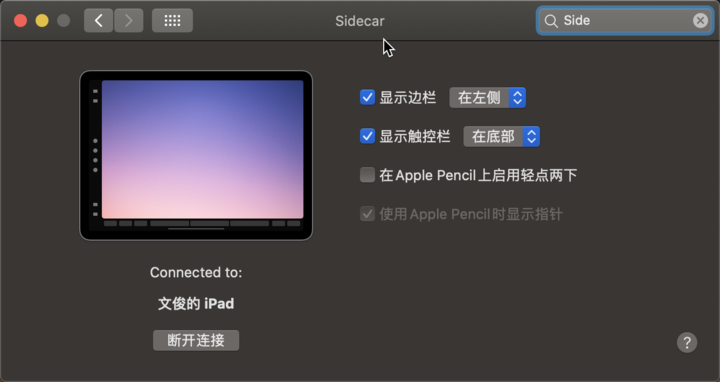Viewport: 720px width, 382px height.
Task: Close the Sidecar window with red button
Action: (x=20, y=21)
